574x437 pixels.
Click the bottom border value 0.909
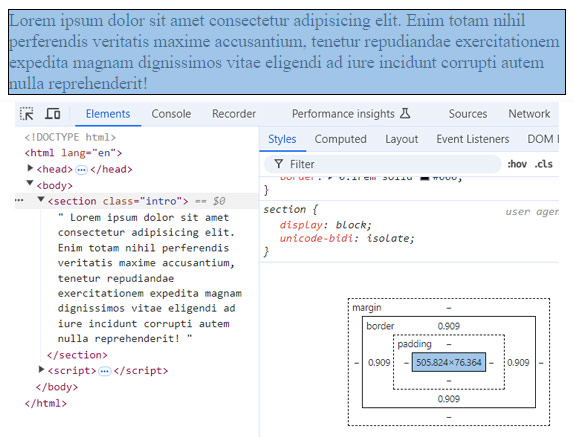click(449, 399)
